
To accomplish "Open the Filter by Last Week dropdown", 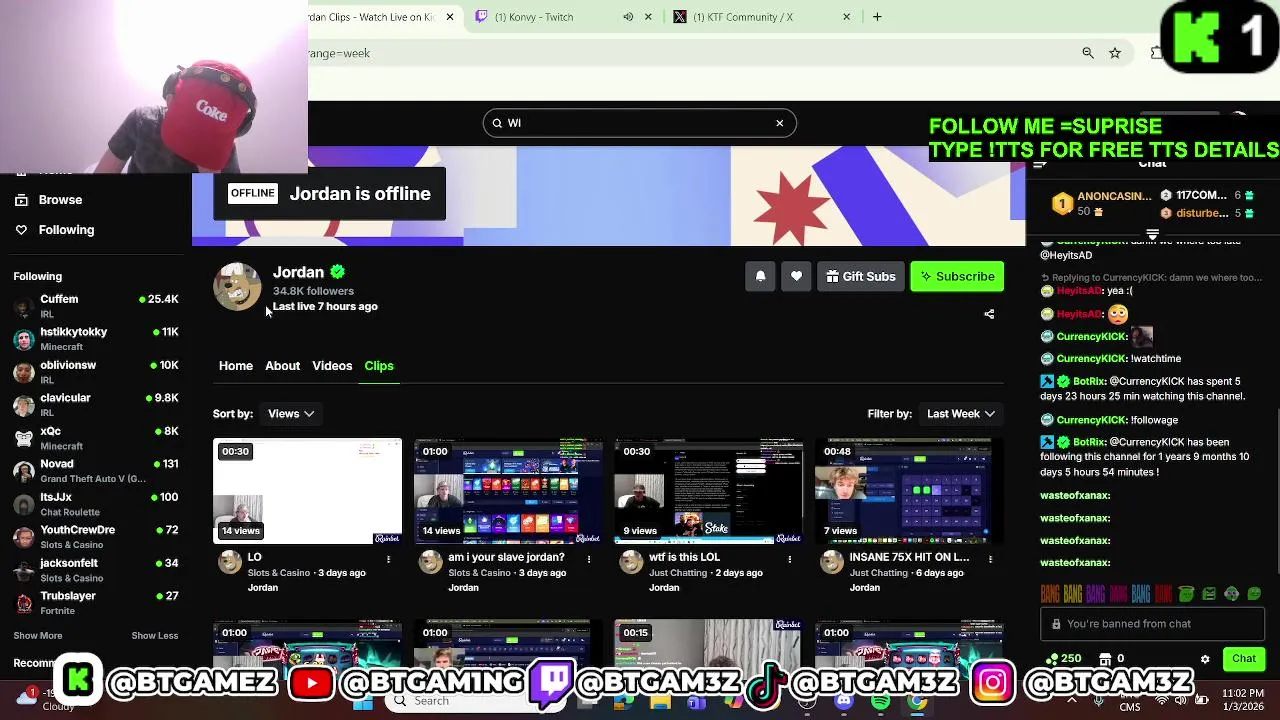I will (960, 414).
